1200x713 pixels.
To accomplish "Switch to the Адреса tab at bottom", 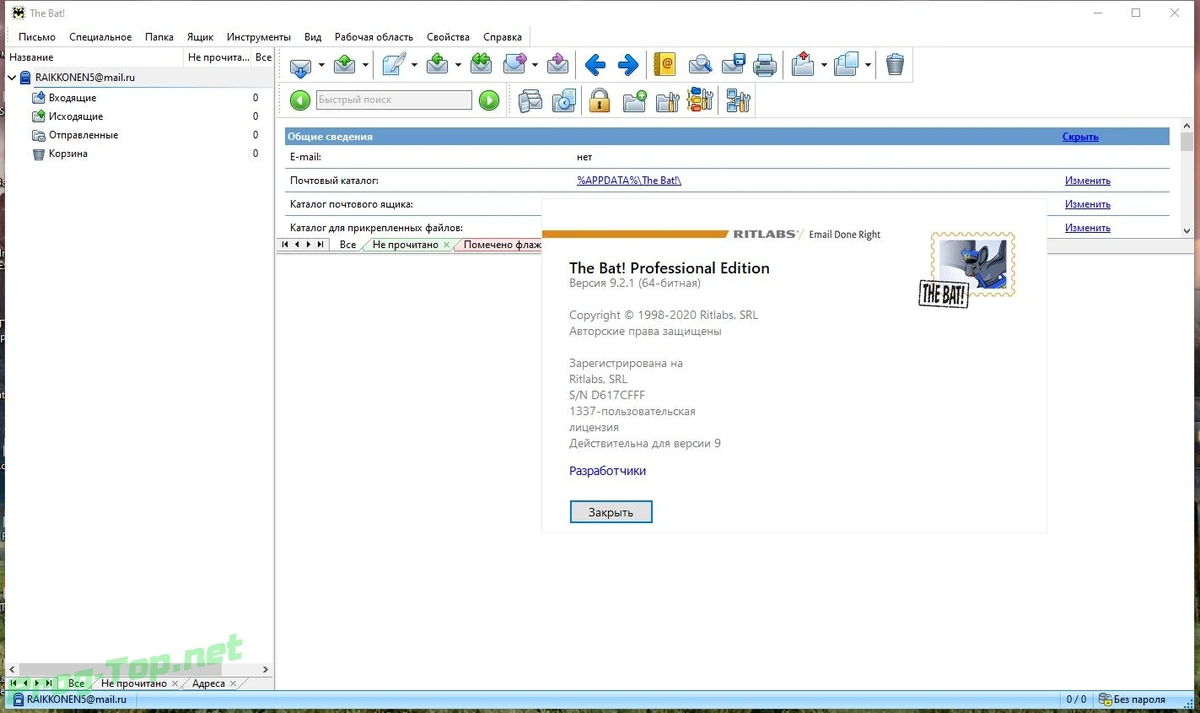I will pos(208,684).
